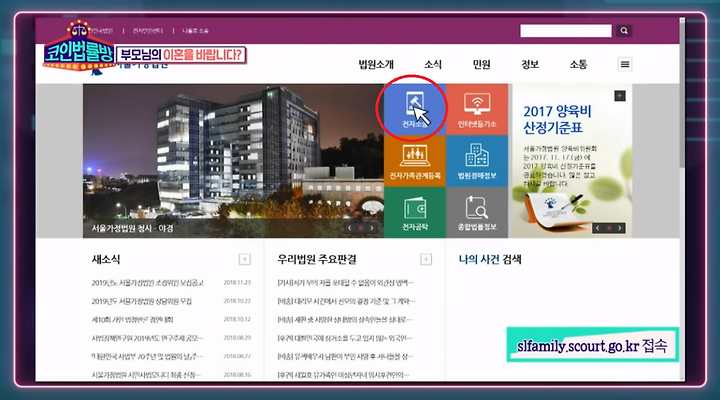720x400 pixels.
Task: Open the 소식 menu
Action: click(433, 64)
